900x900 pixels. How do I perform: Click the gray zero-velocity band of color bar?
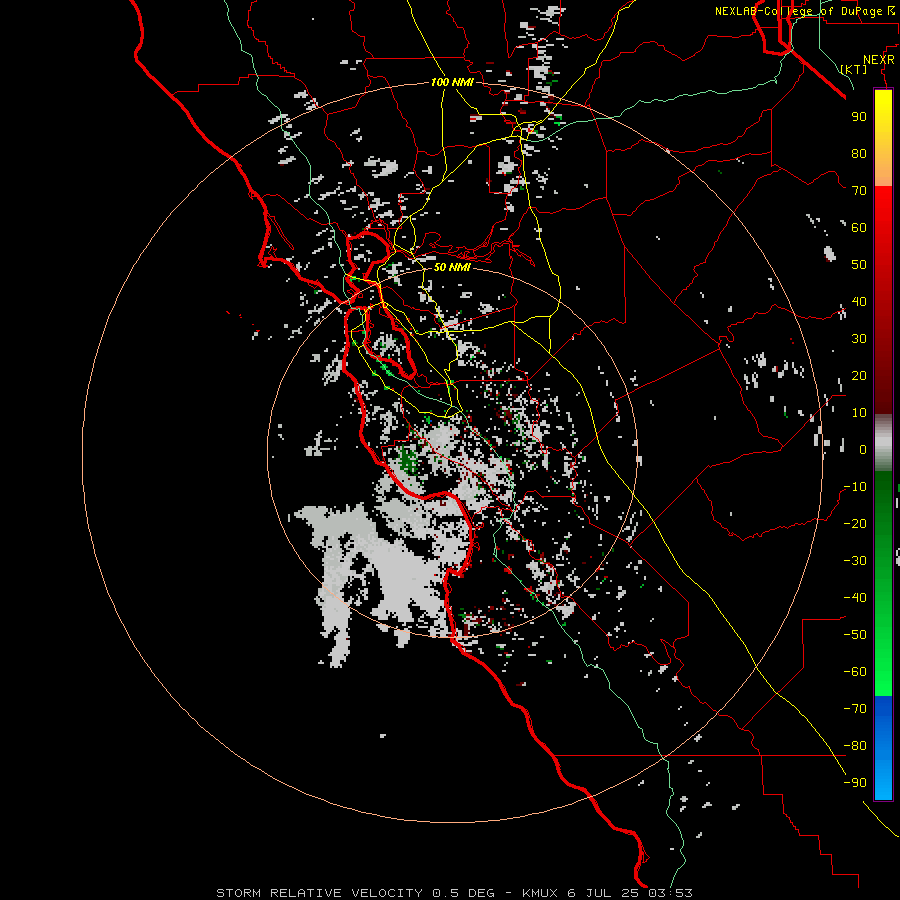pyautogui.click(x=883, y=443)
